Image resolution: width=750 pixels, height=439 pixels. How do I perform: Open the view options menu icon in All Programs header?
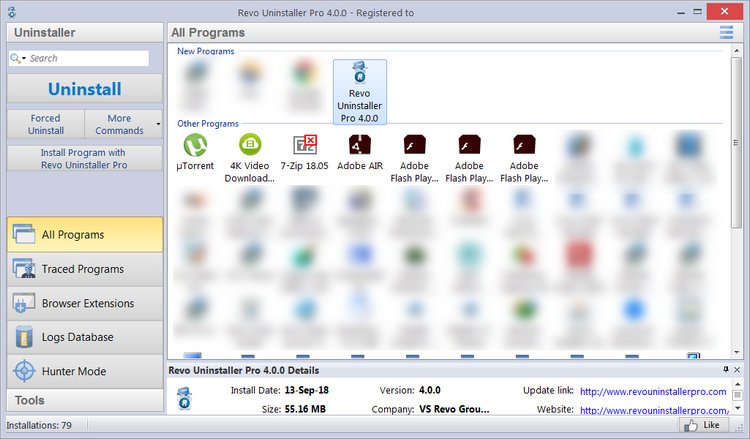point(726,33)
